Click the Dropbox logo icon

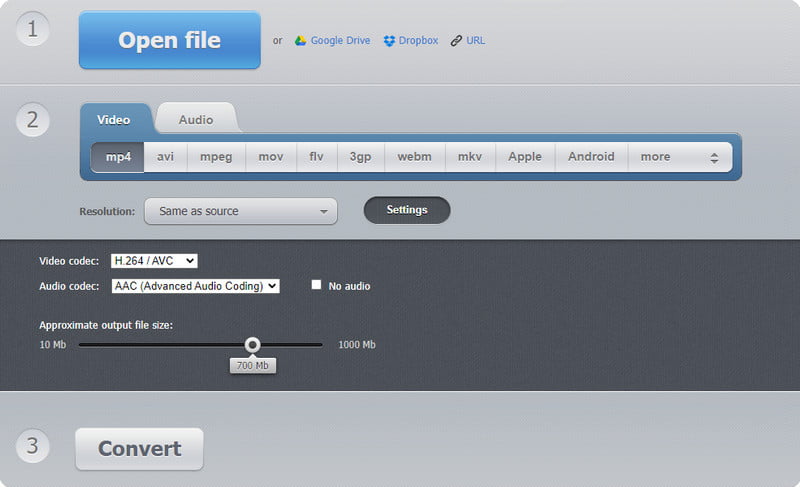pyautogui.click(x=389, y=41)
